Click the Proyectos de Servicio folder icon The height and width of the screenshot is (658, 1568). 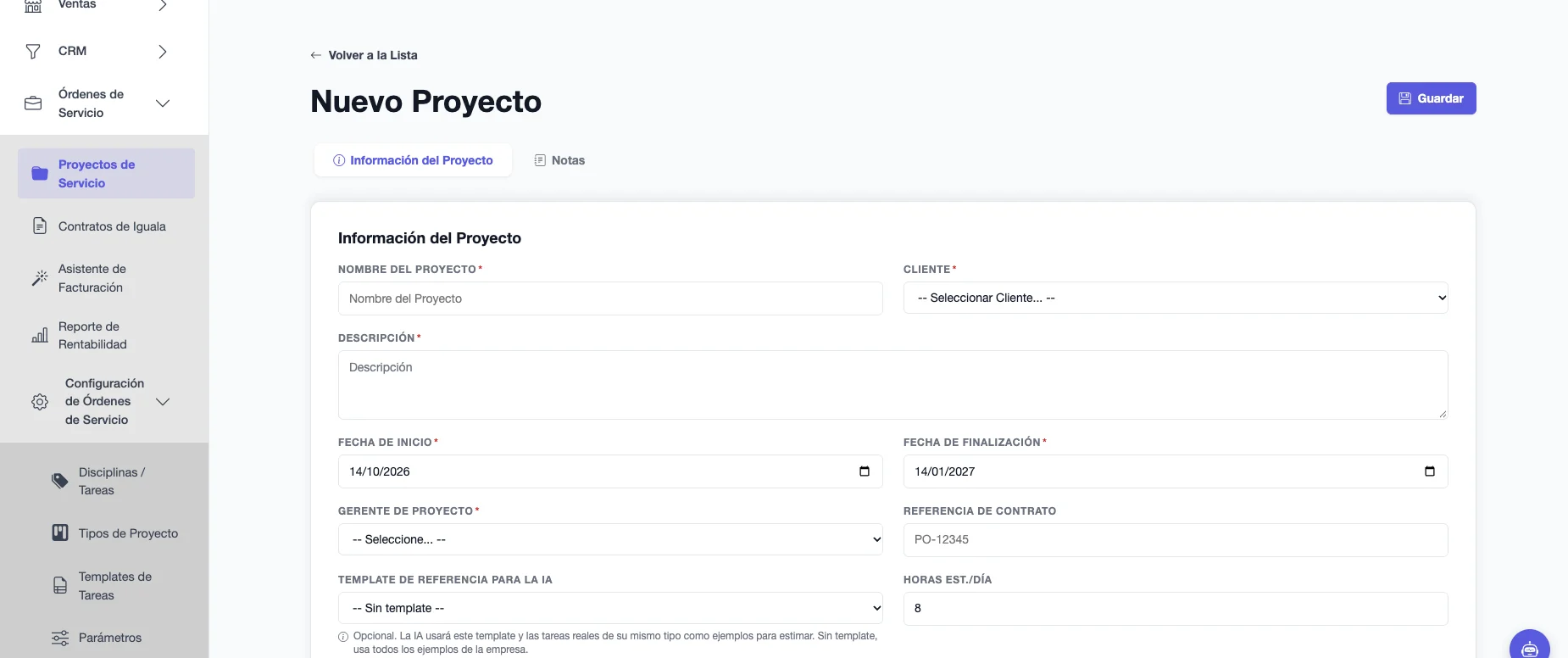[x=40, y=174]
